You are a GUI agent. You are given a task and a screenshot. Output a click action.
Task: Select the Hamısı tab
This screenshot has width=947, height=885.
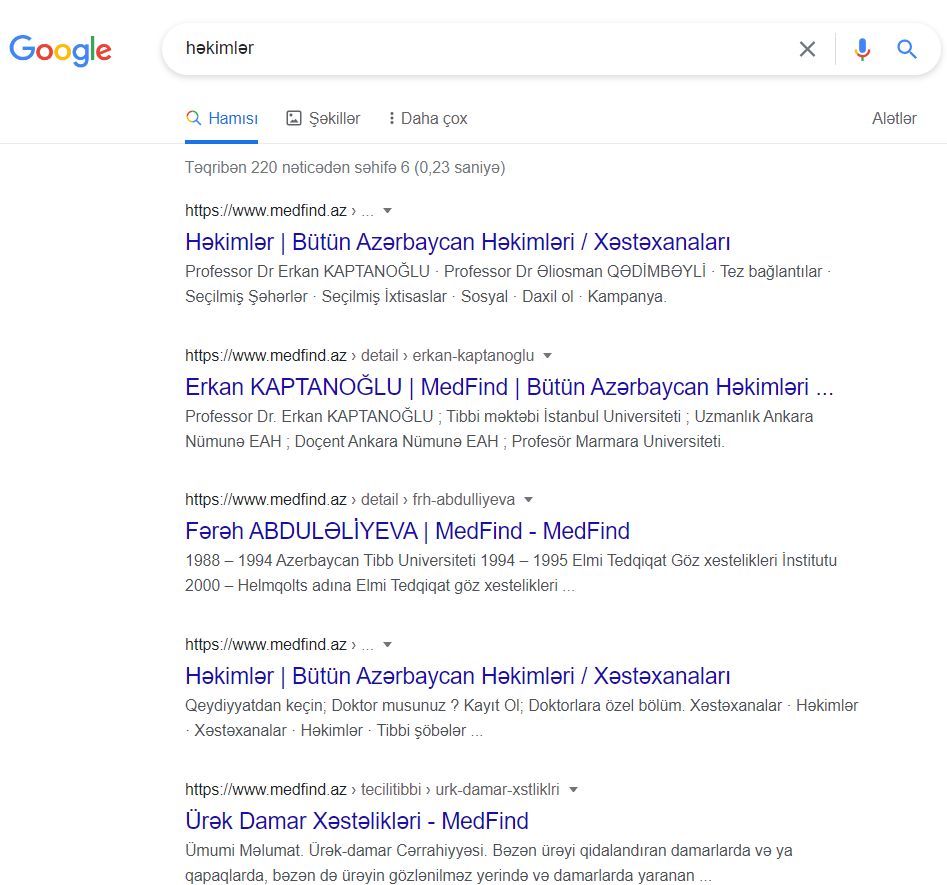pyautogui.click(x=222, y=118)
